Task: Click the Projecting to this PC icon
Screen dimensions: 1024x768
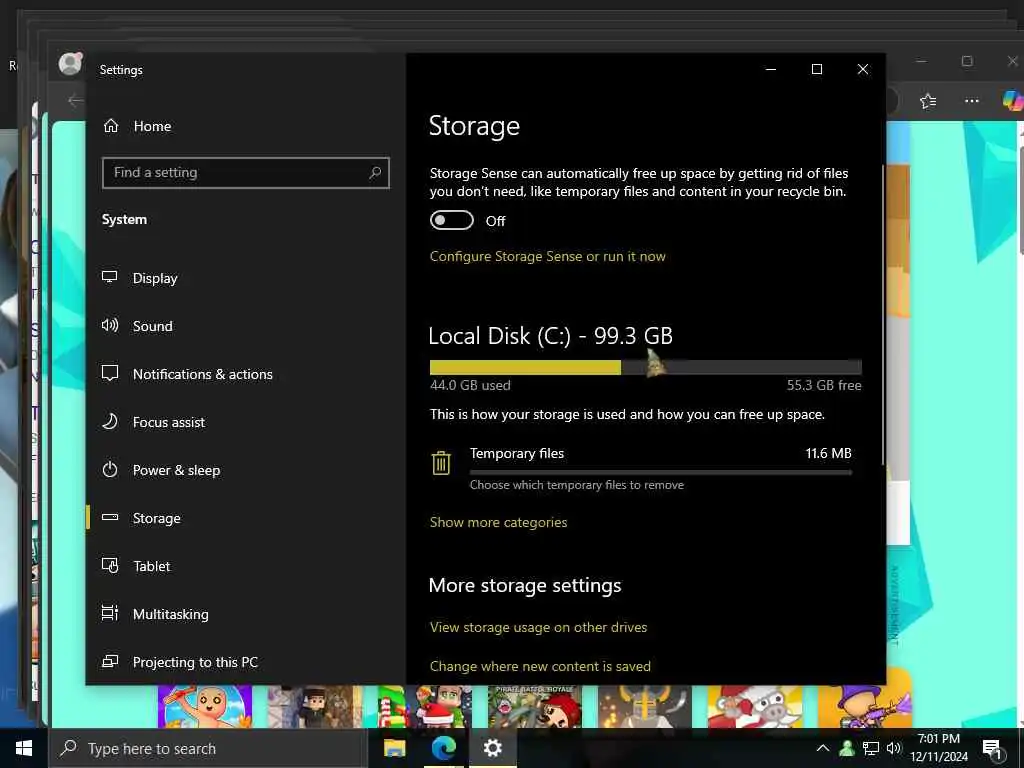Action: (110, 661)
